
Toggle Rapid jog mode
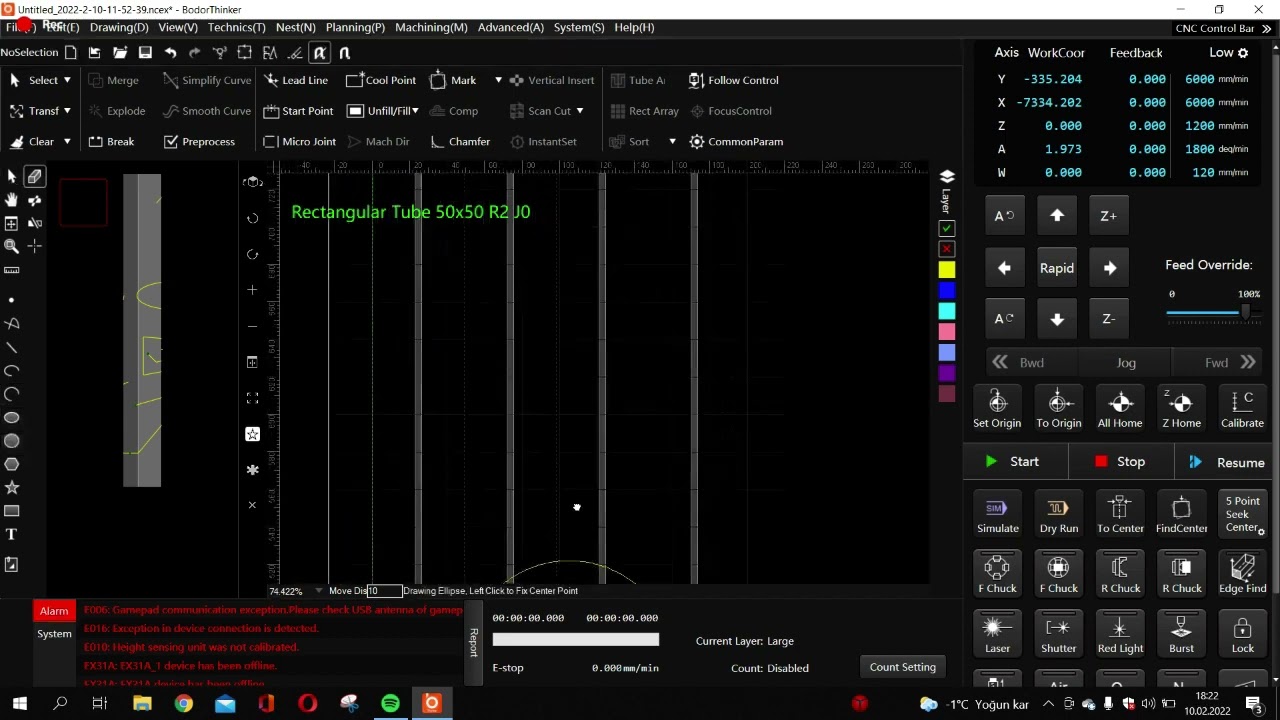(1057, 268)
